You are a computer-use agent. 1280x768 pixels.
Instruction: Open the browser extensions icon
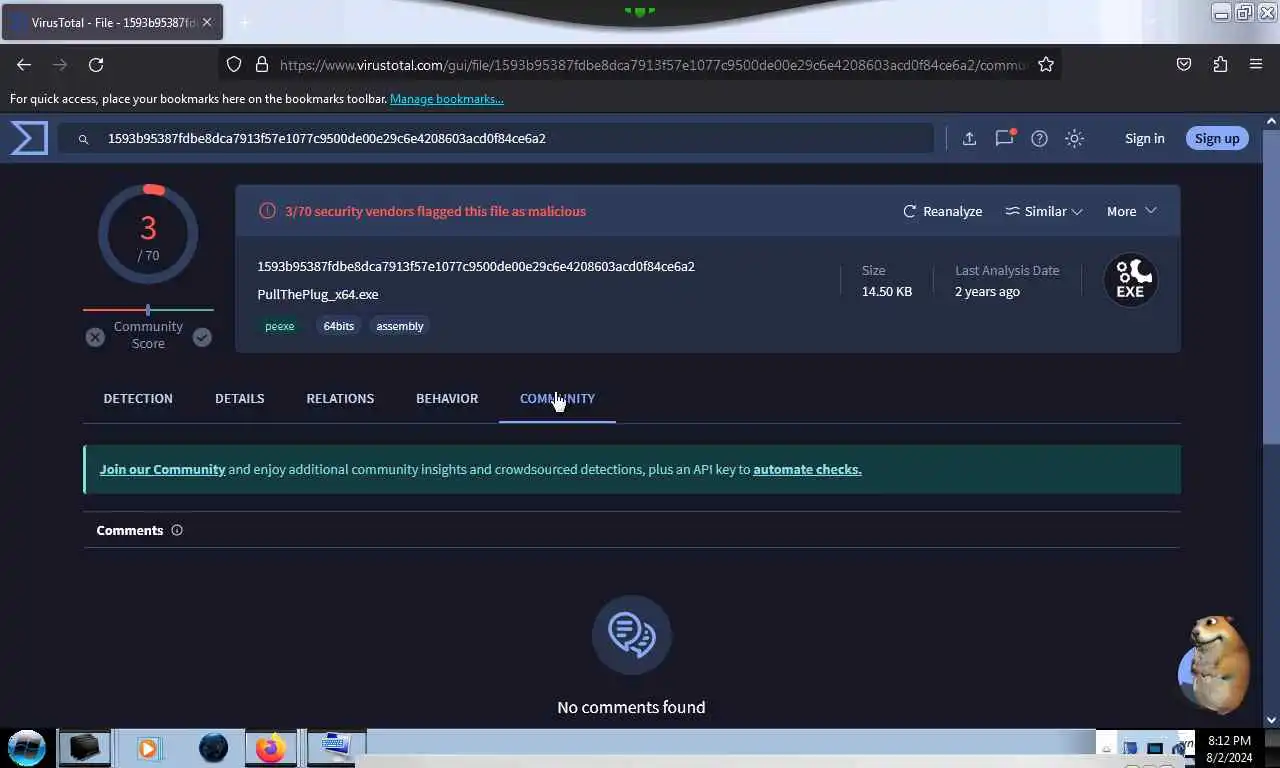click(x=1220, y=64)
